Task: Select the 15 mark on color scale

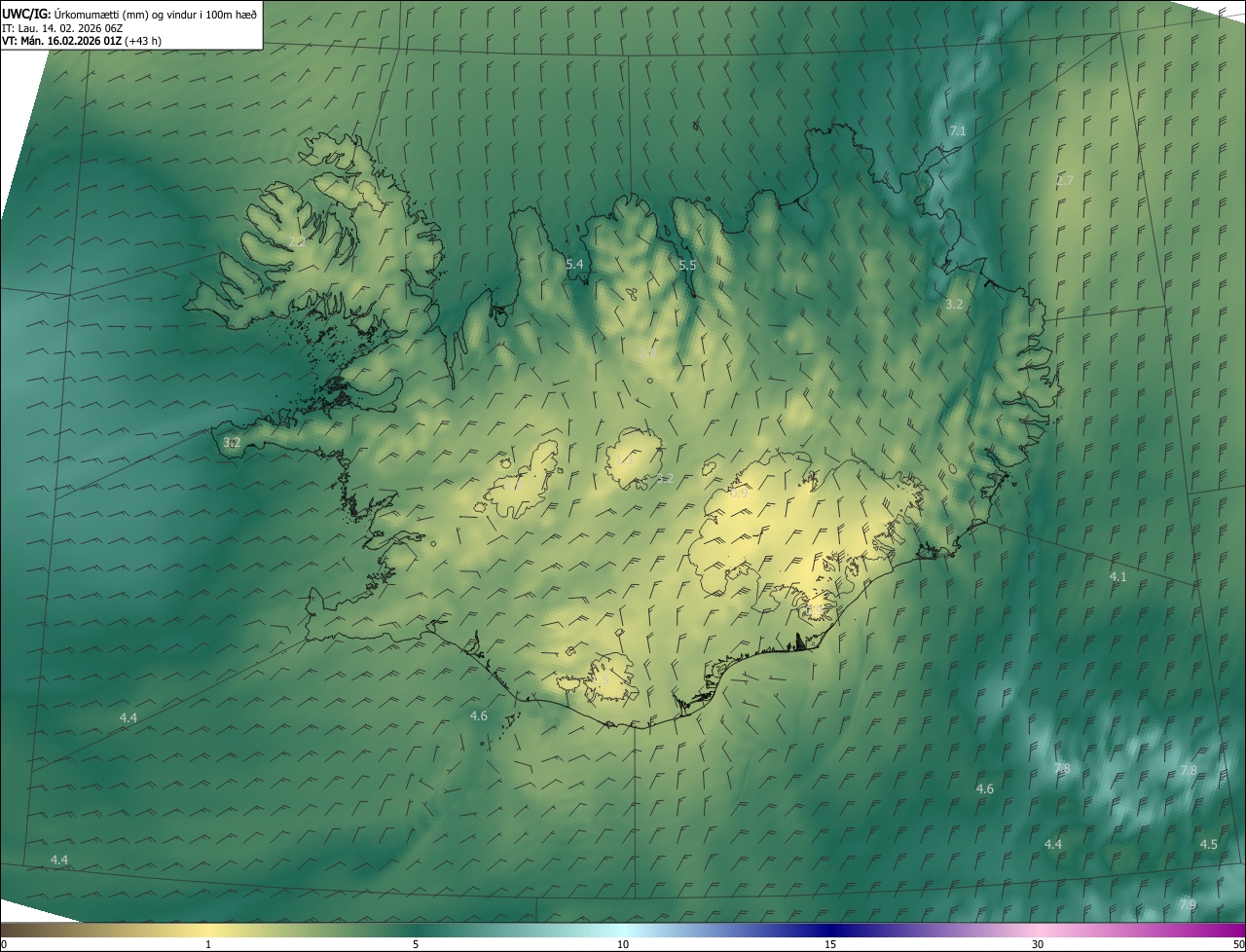Action: pyautogui.click(x=830, y=944)
